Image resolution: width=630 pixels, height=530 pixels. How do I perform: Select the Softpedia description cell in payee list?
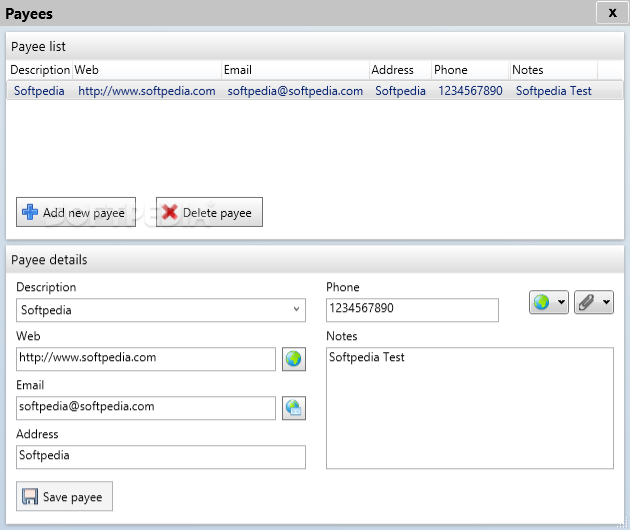[39, 91]
